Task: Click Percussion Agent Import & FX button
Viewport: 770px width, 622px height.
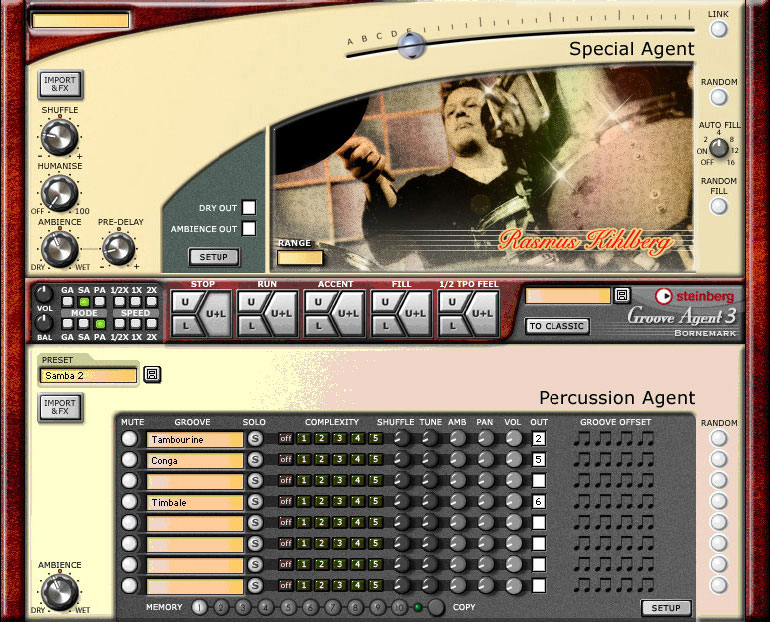Action: coord(60,407)
